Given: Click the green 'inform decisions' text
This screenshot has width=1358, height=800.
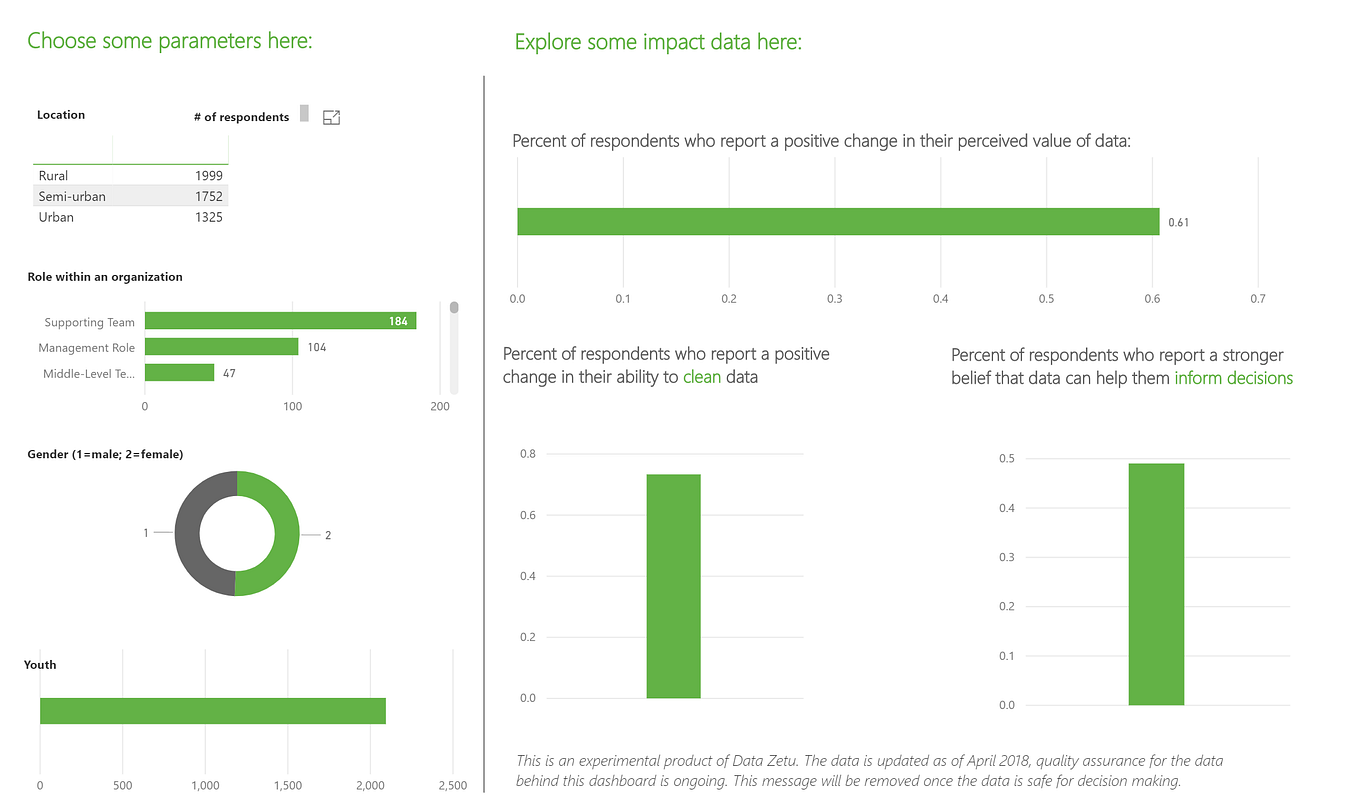Looking at the screenshot, I should (1233, 378).
